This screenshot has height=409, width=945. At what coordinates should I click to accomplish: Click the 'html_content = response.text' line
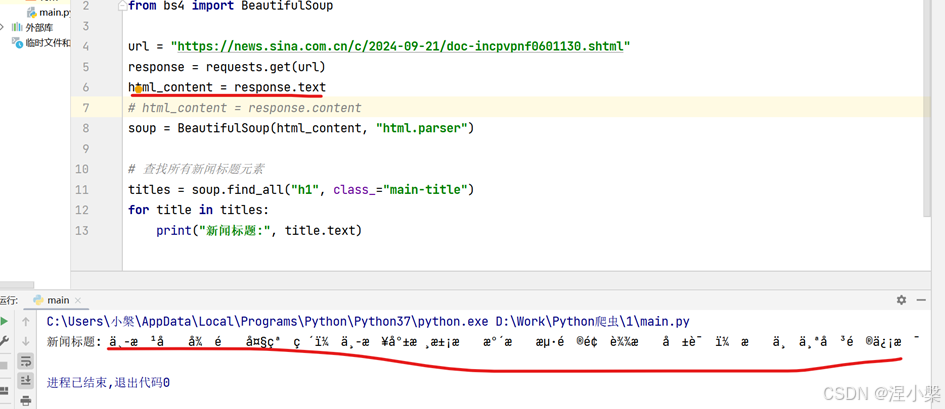click(227, 87)
